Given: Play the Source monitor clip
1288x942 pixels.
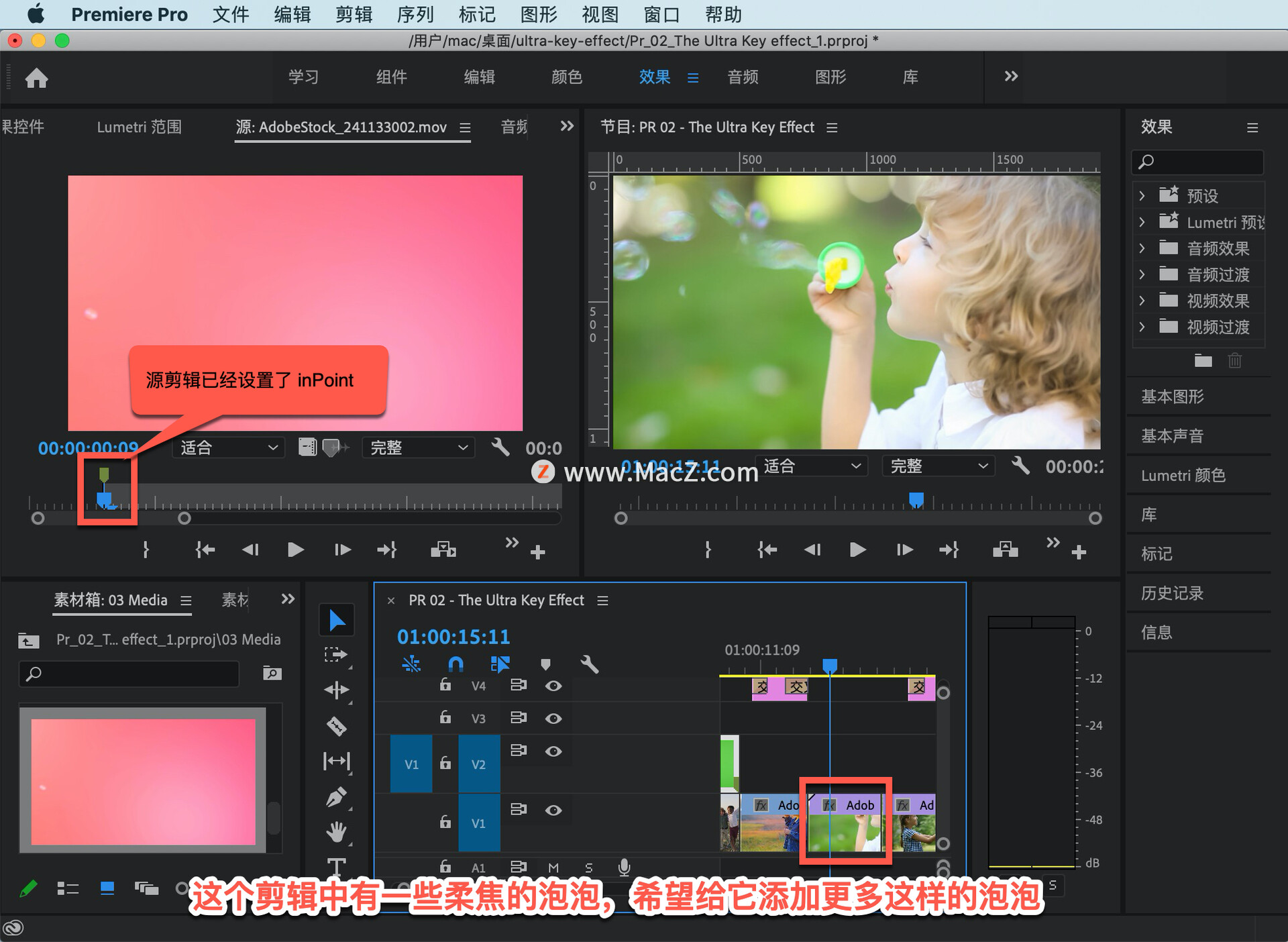Looking at the screenshot, I should click(295, 550).
